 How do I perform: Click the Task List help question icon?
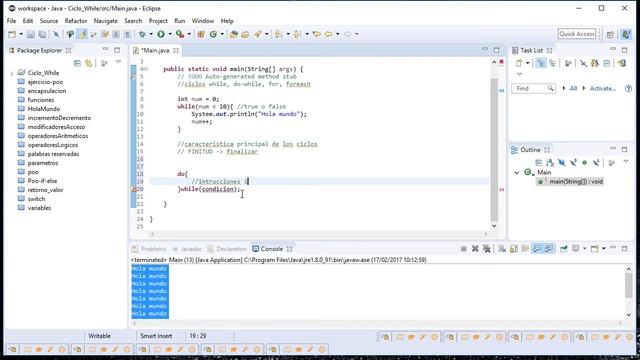(x=628, y=89)
